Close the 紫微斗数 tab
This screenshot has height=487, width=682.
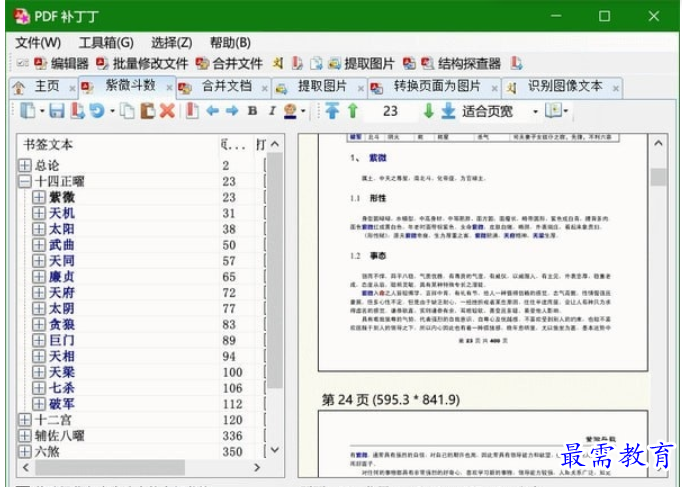[x=169, y=87]
